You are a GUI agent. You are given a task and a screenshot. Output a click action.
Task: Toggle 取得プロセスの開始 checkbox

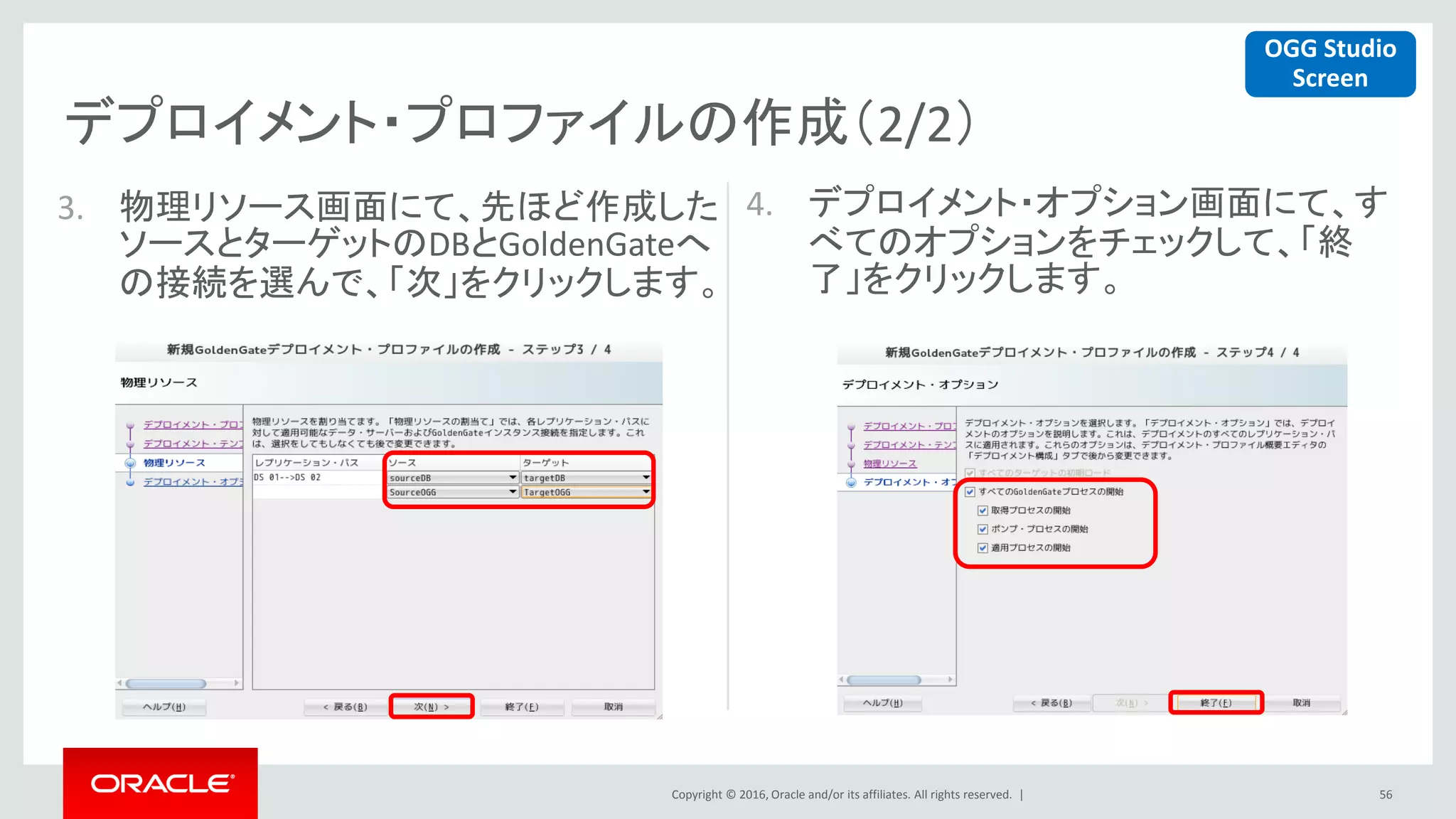click(983, 510)
